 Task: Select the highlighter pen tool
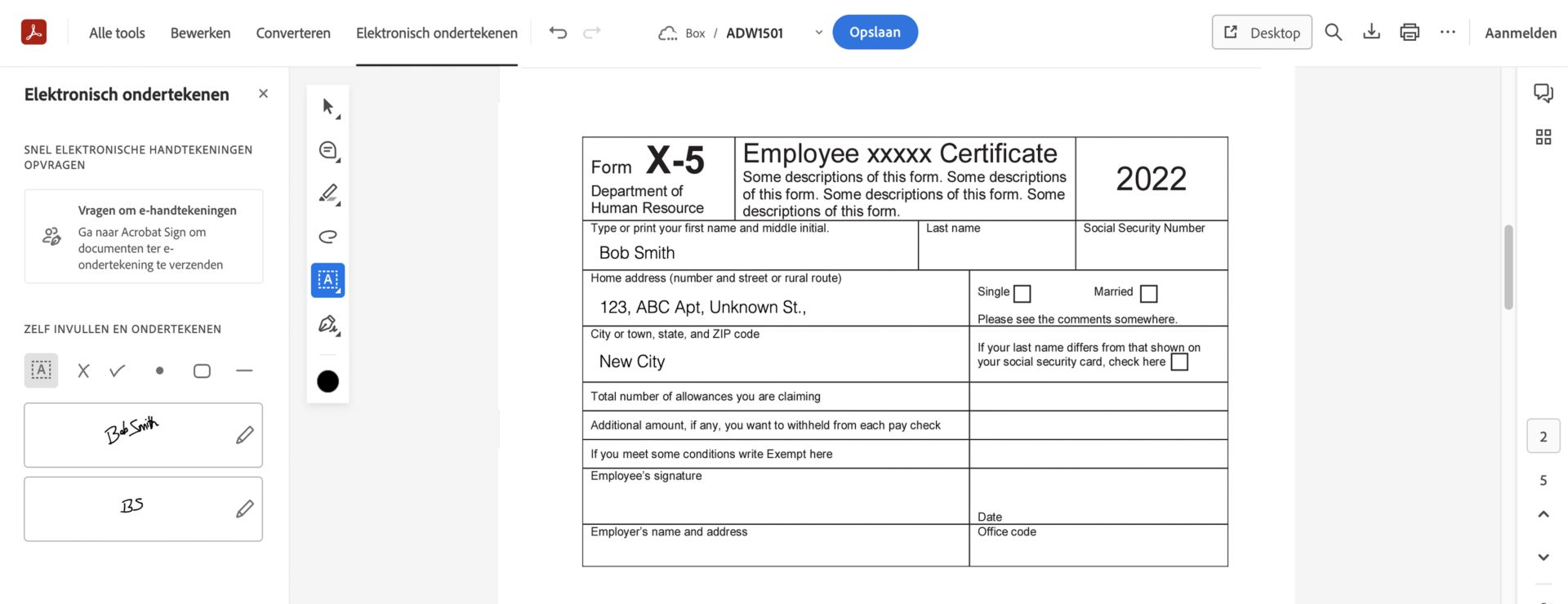[328, 193]
